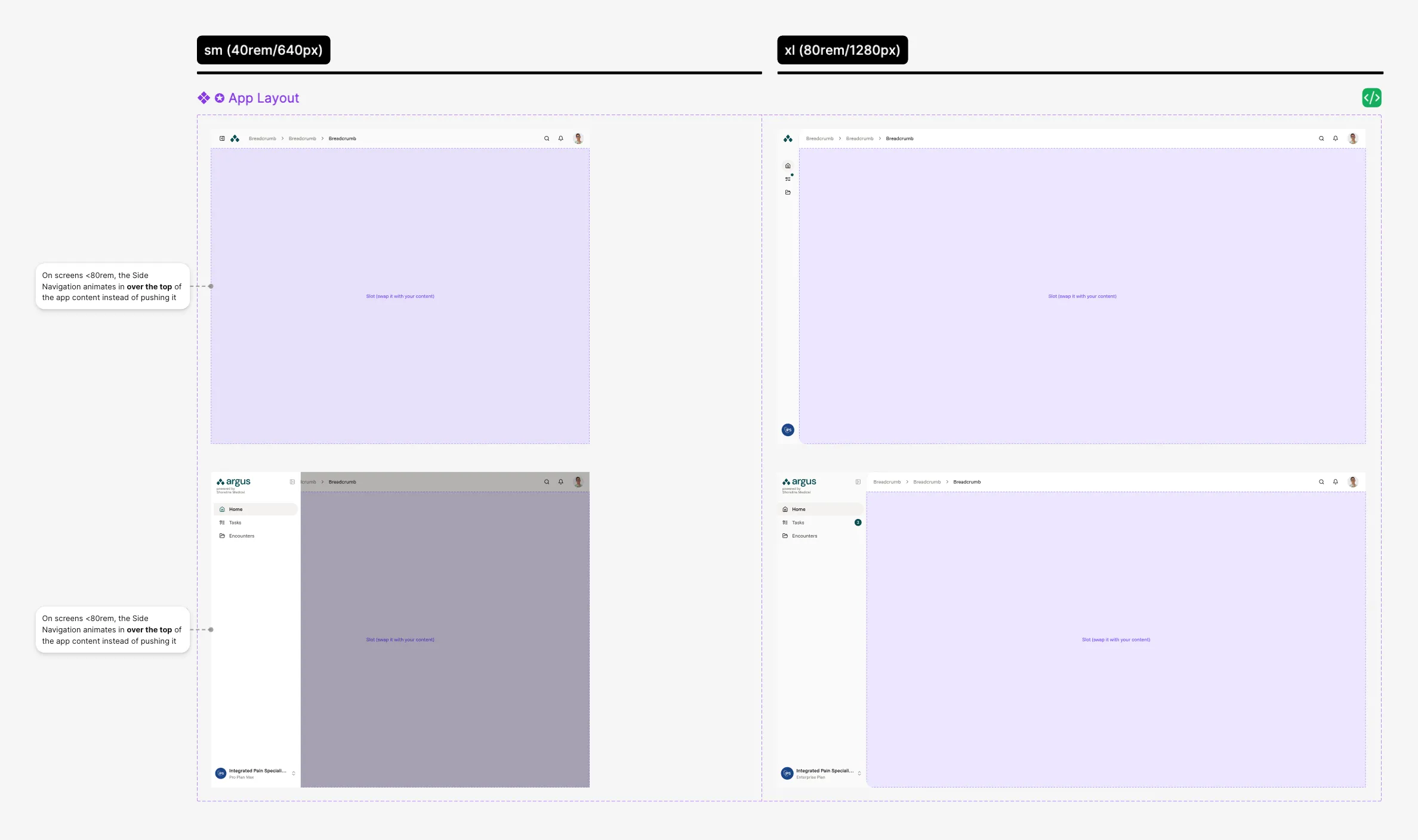Select Tasks item with badge 3
The image size is (1418, 840).
[798, 523]
